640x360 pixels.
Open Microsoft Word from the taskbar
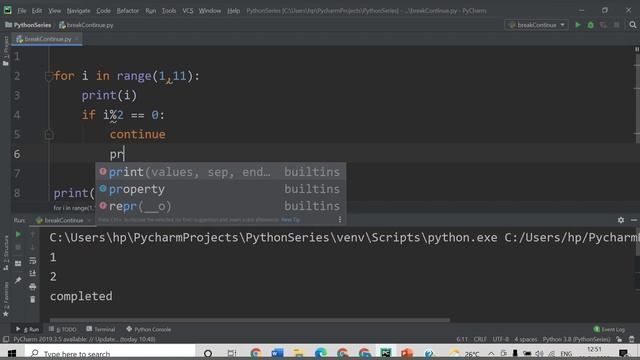pos(278,353)
